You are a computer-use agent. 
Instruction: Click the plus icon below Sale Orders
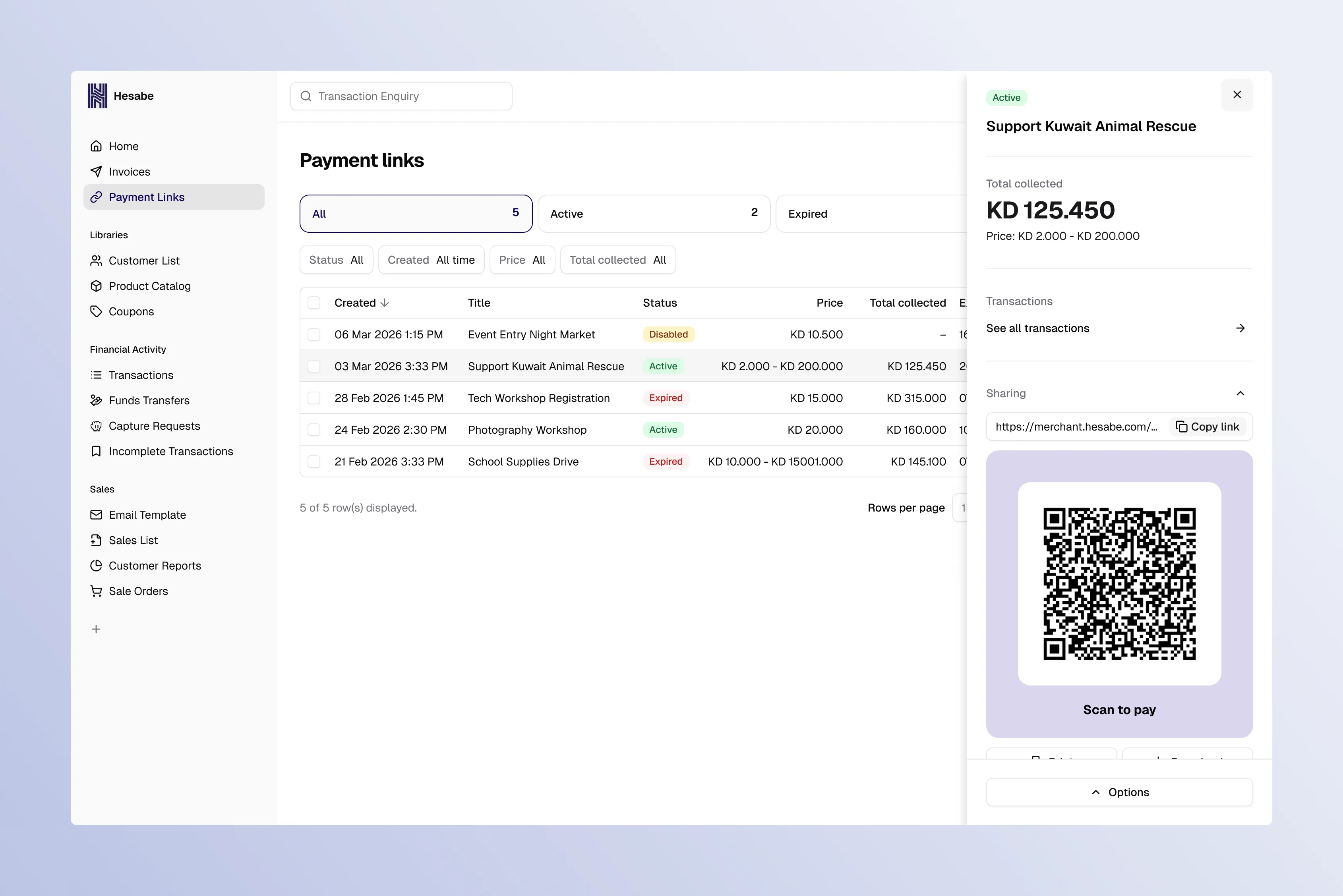pos(96,629)
